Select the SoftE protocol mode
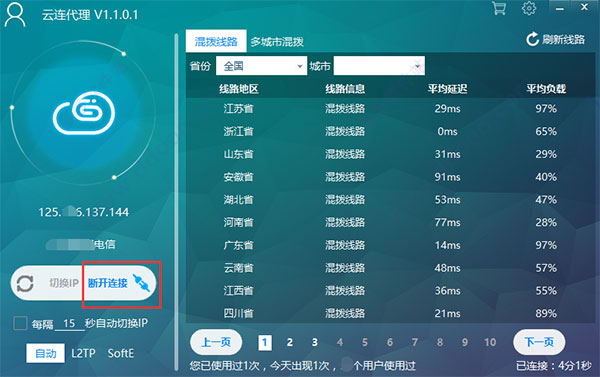Screen dimensions: 600x377 coord(121,353)
